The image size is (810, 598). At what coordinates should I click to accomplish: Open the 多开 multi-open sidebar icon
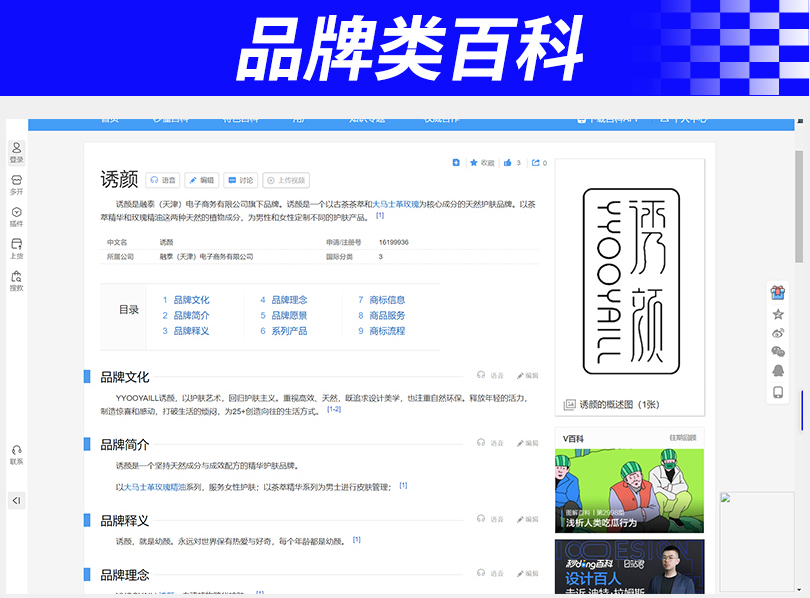point(17,184)
